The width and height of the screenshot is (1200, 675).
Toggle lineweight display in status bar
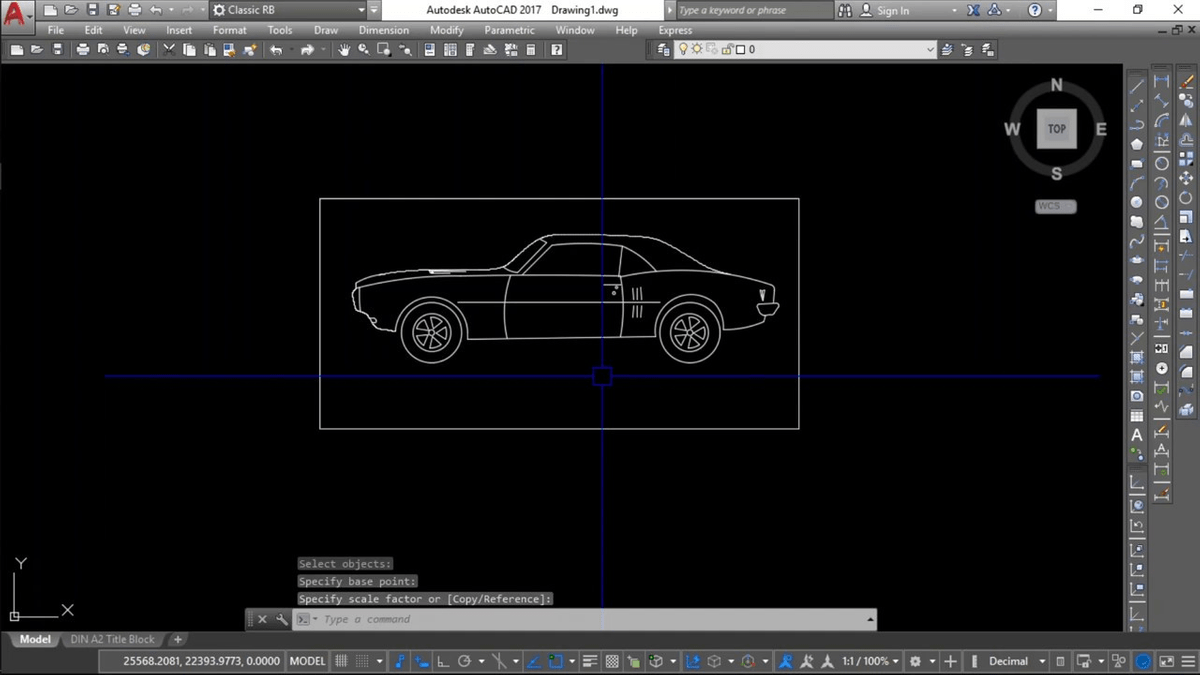[x=590, y=661]
